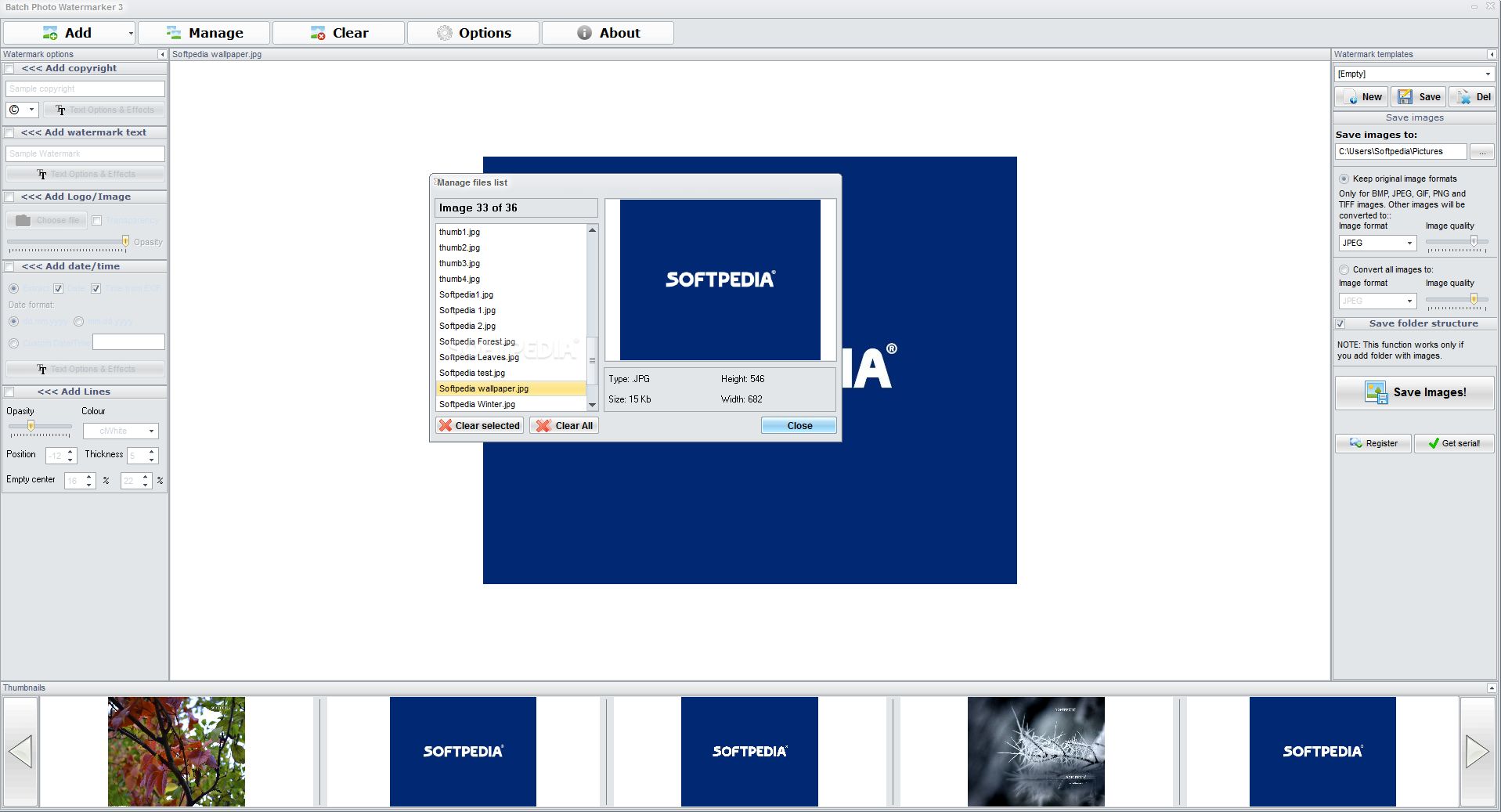Image resolution: width=1501 pixels, height=812 pixels.
Task: Select Keep original image formats radio button
Action: coord(1344,179)
